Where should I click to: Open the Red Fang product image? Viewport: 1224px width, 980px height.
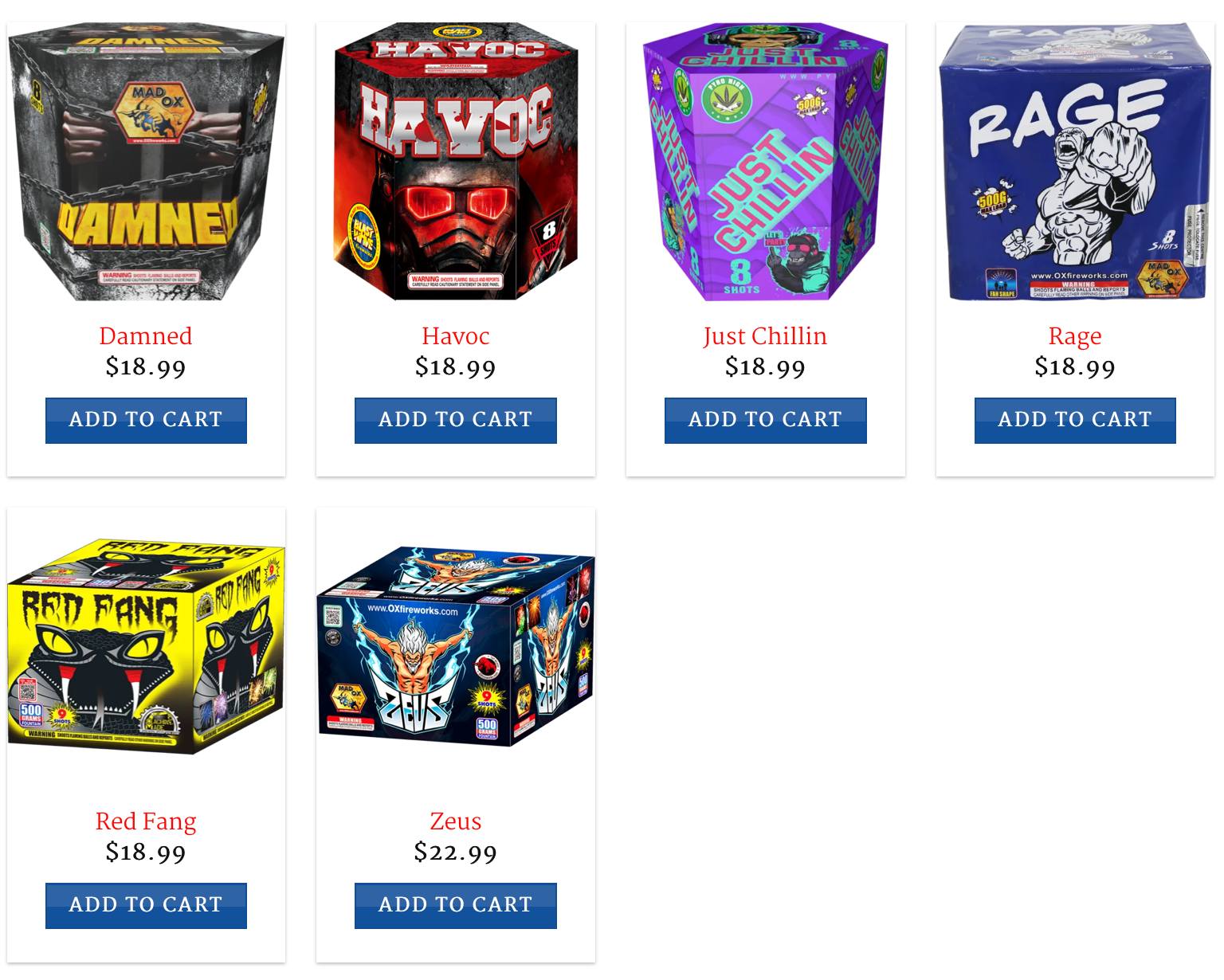click(x=146, y=647)
